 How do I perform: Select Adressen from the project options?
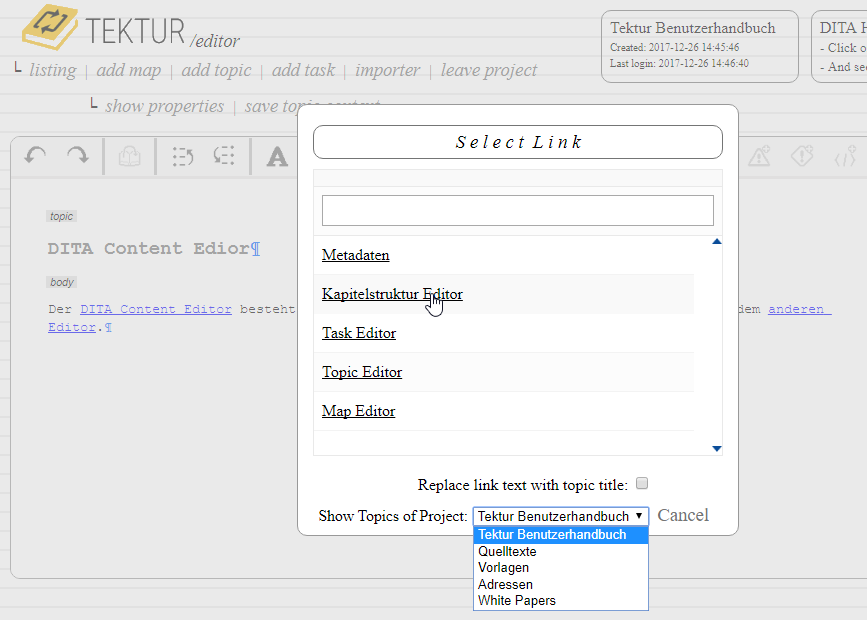tap(505, 584)
